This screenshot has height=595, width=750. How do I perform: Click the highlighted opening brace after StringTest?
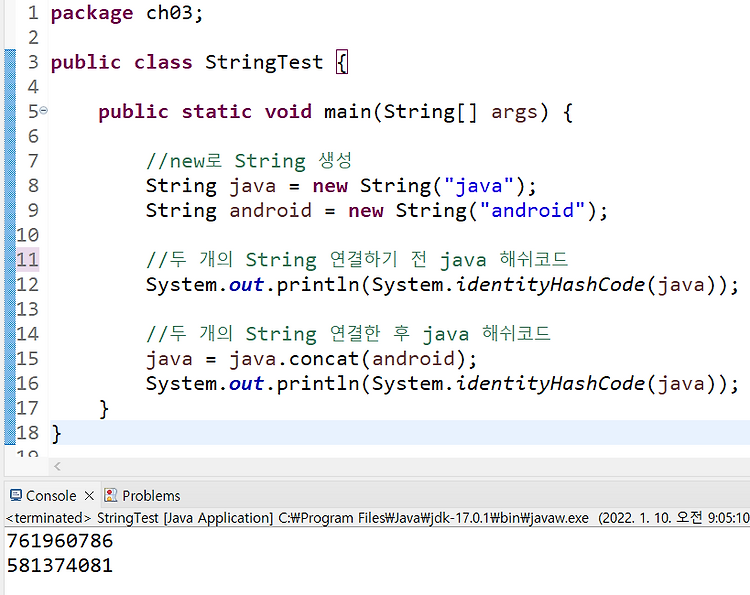tap(342, 62)
